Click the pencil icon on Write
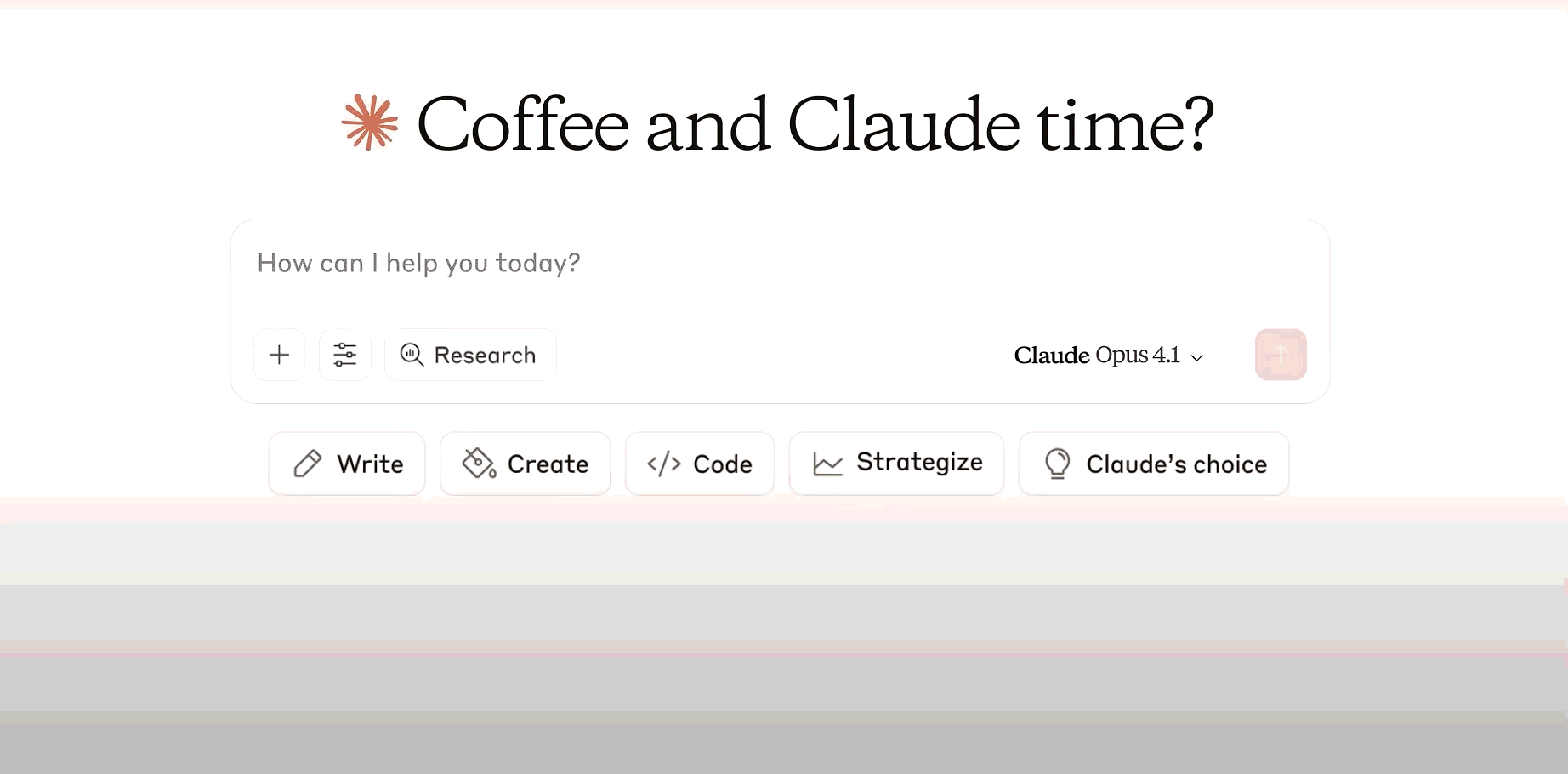 [308, 464]
